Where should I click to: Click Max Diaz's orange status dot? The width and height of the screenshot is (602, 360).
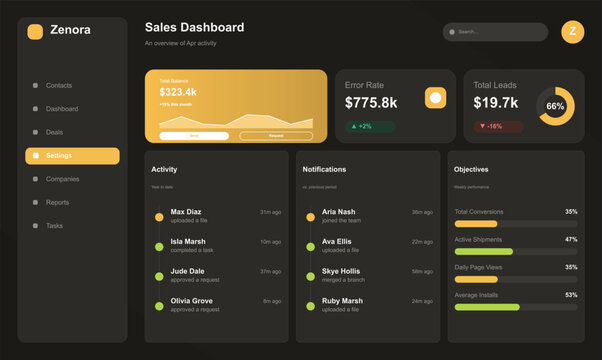[x=159, y=217]
